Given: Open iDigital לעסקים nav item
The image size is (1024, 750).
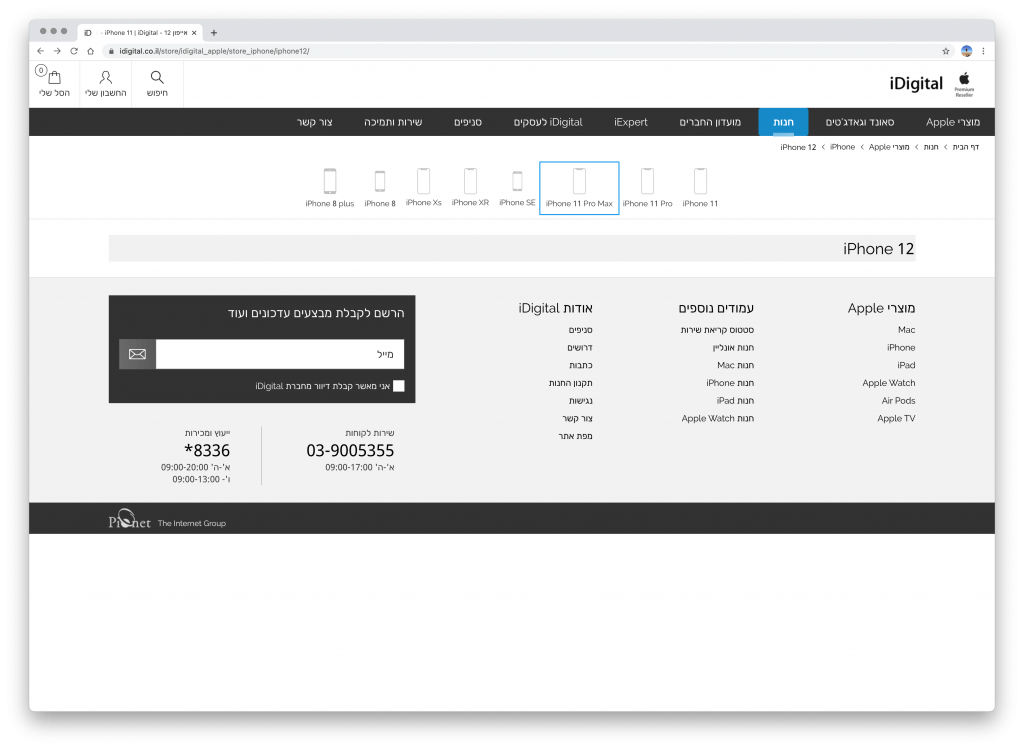Looking at the screenshot, I should pyautogui.click(x=548, y=122).
